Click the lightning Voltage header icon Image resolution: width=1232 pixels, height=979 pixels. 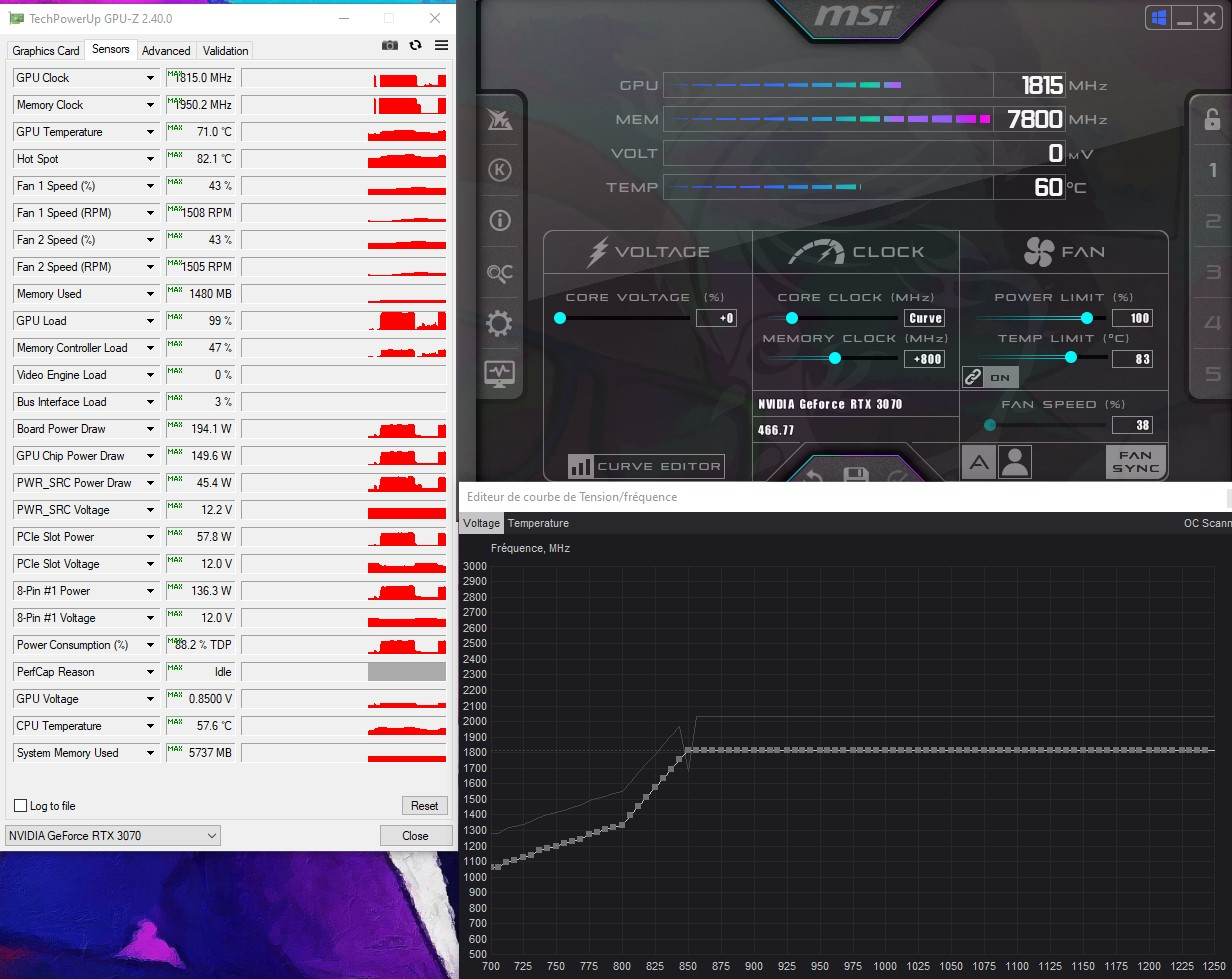[x=597, y=252]
